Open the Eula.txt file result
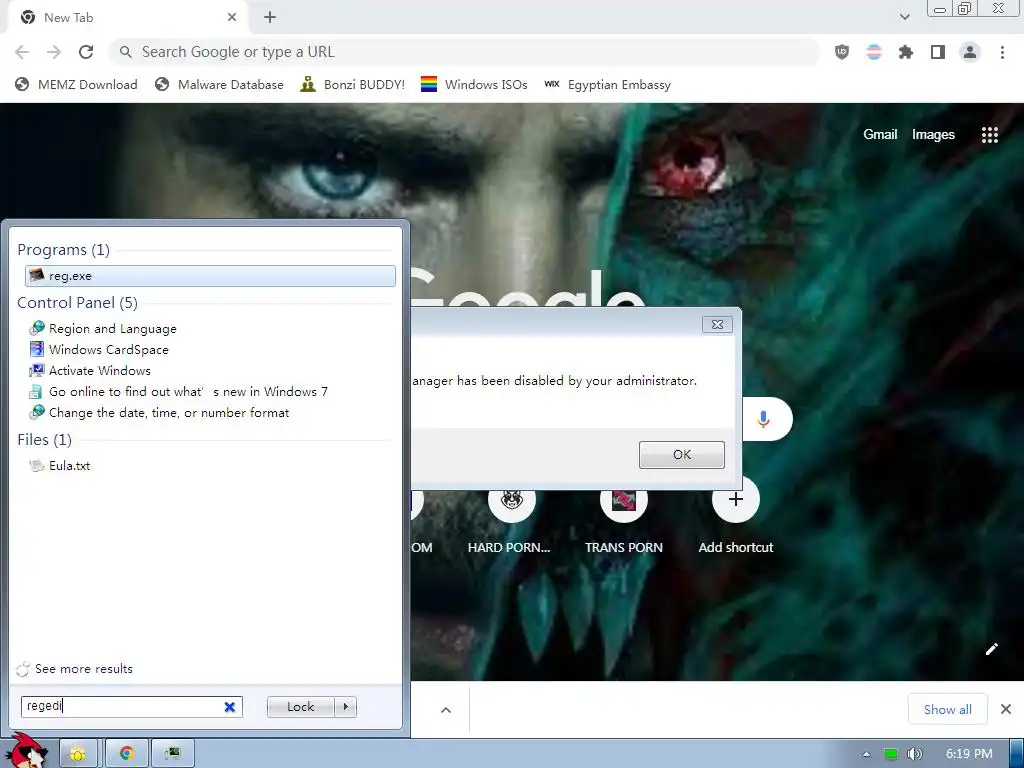1024x768 pixels. pyautogui.click(x=69, y=466)
